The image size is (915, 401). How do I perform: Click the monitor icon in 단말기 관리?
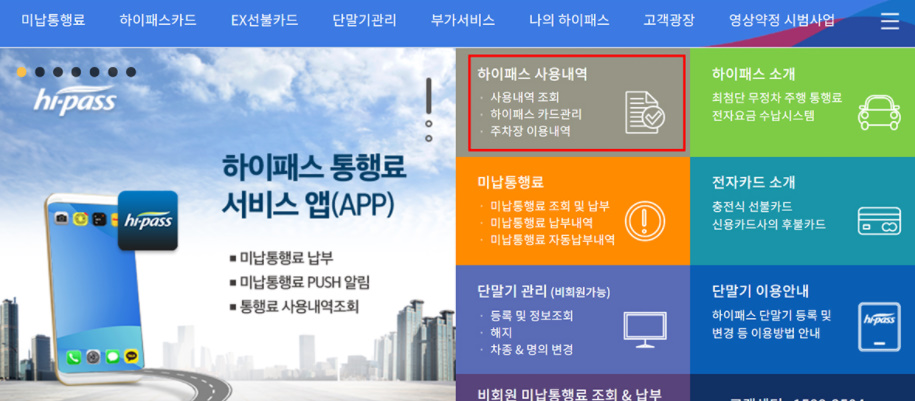click(645, 330)
